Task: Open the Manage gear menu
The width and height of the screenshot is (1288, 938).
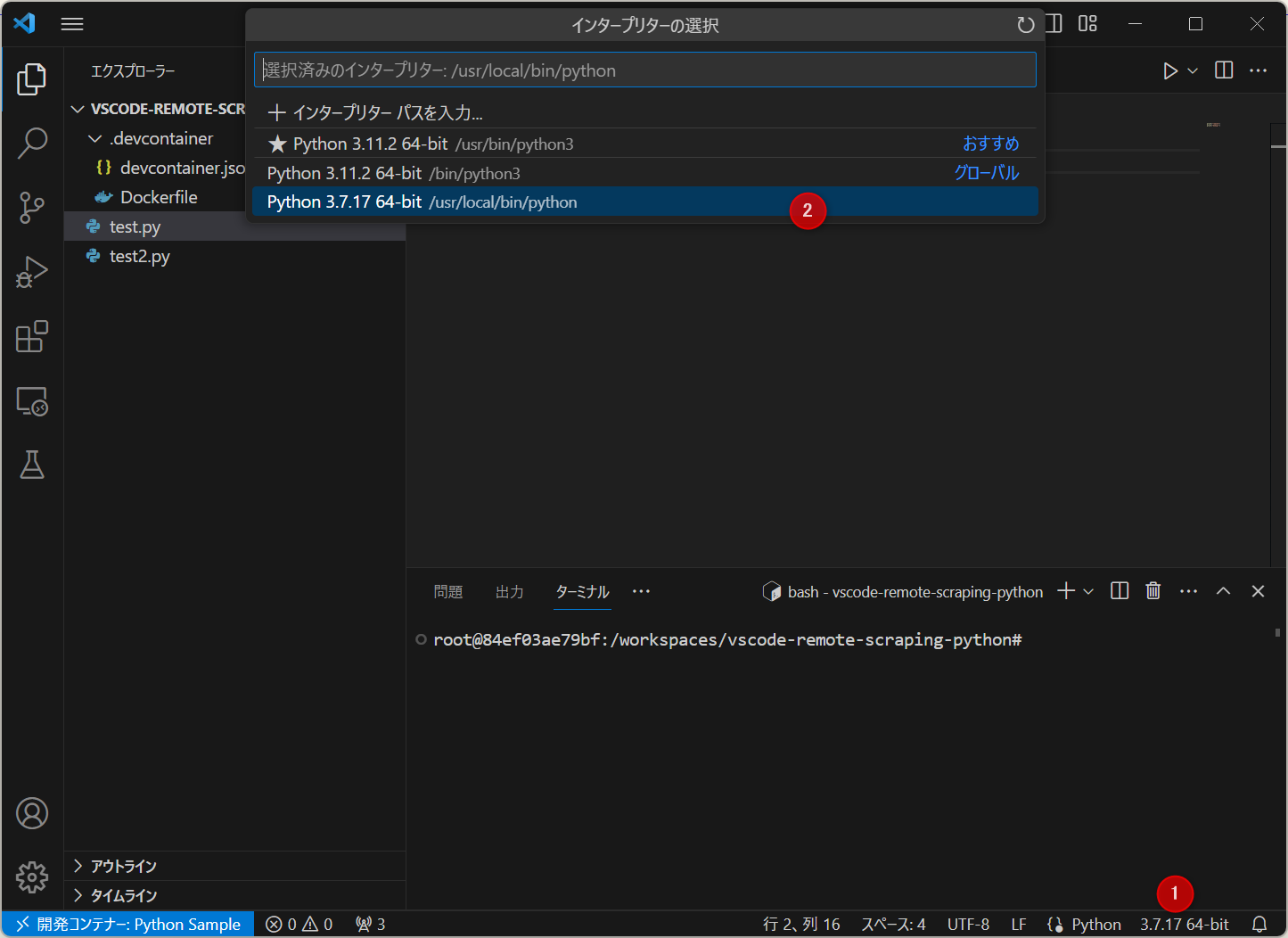Action: click(x=32, y=877)
